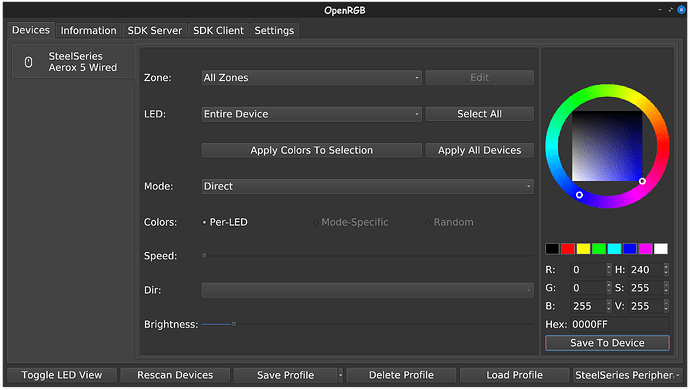Open the Save Profile arrow menu
This screenshot has width=690, height=390.
[341, 375]
